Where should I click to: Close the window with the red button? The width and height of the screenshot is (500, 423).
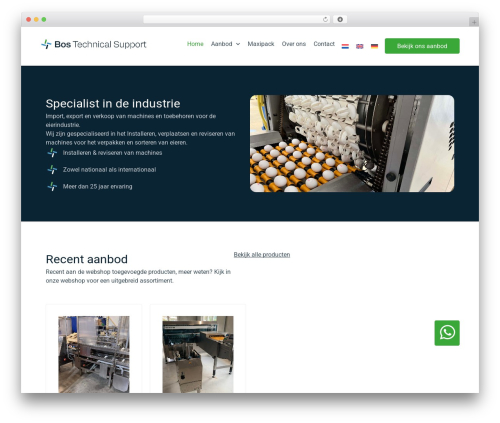(29, 20)
